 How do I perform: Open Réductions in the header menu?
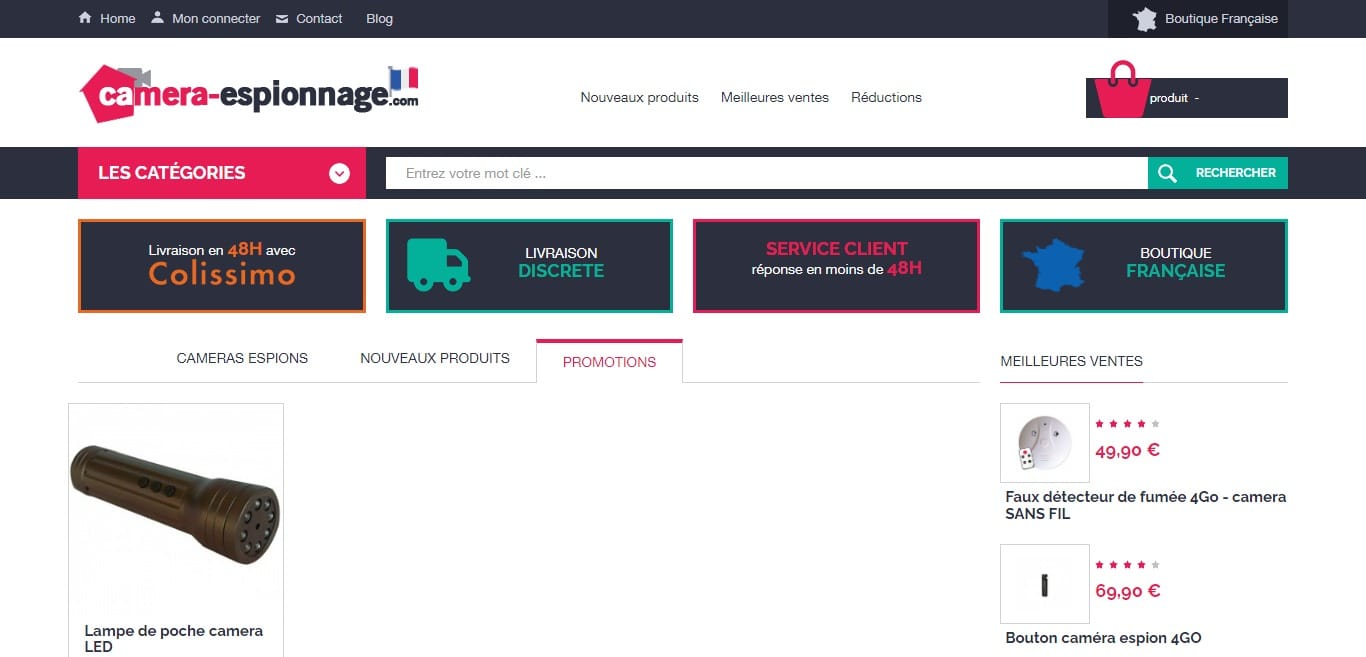(886, 97)
